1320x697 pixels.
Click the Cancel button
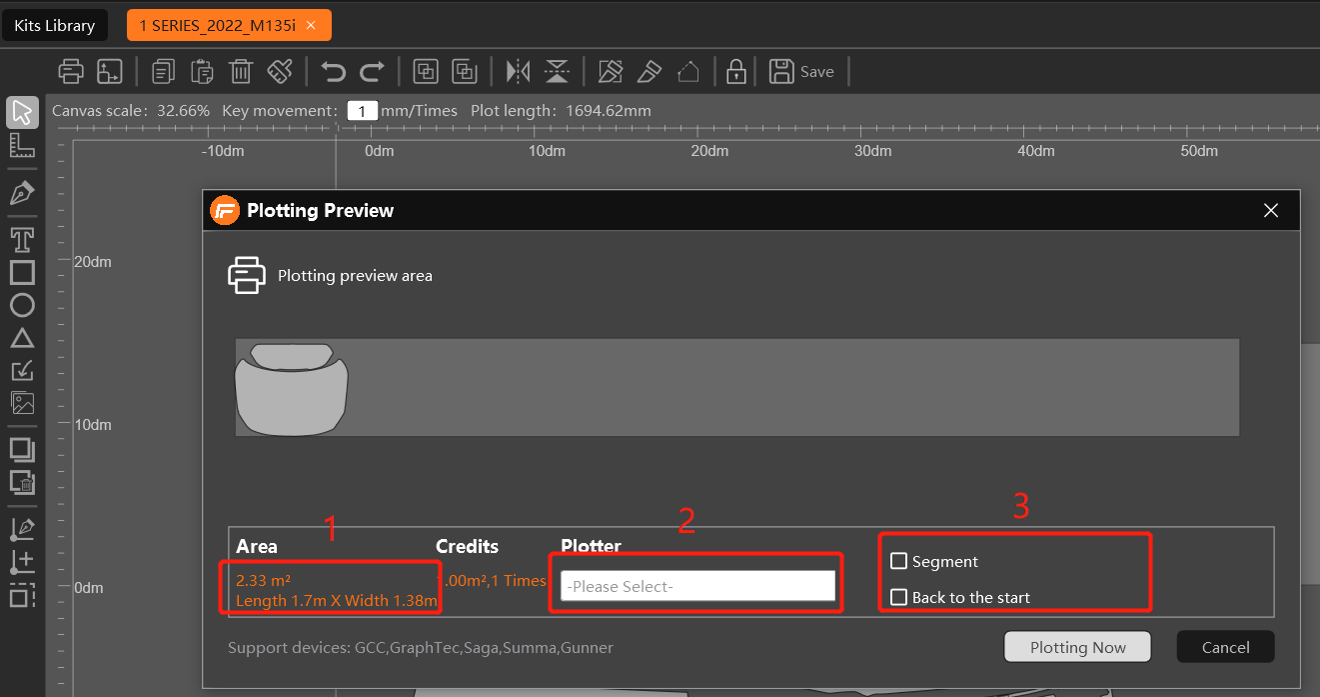[x=1226, y=647]
